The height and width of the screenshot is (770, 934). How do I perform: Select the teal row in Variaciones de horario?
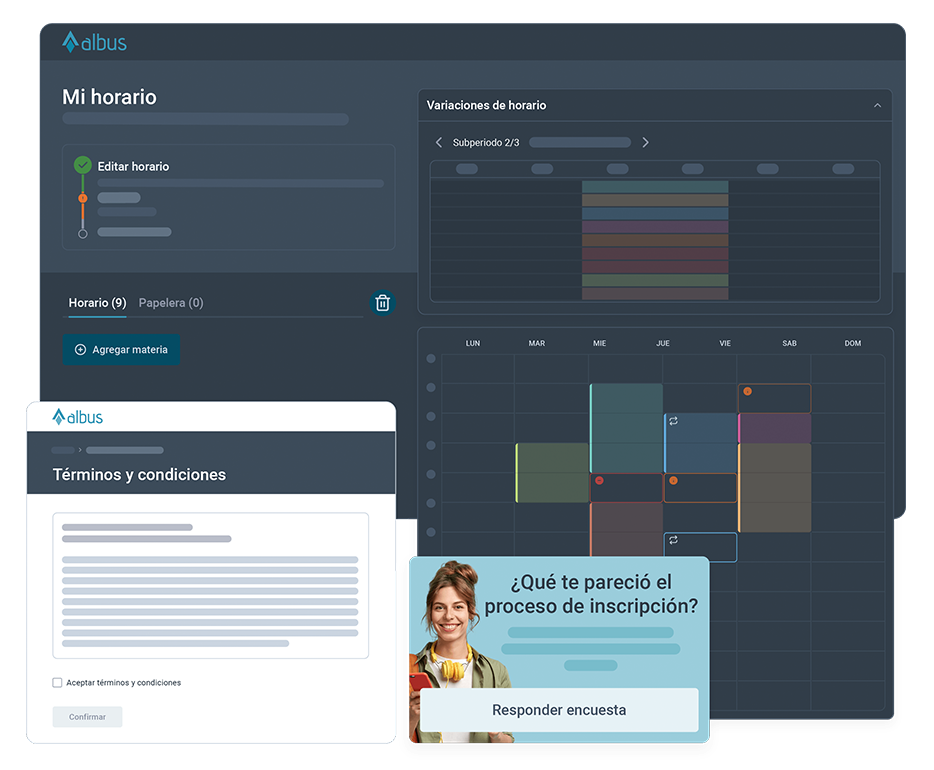click(655, 187)
